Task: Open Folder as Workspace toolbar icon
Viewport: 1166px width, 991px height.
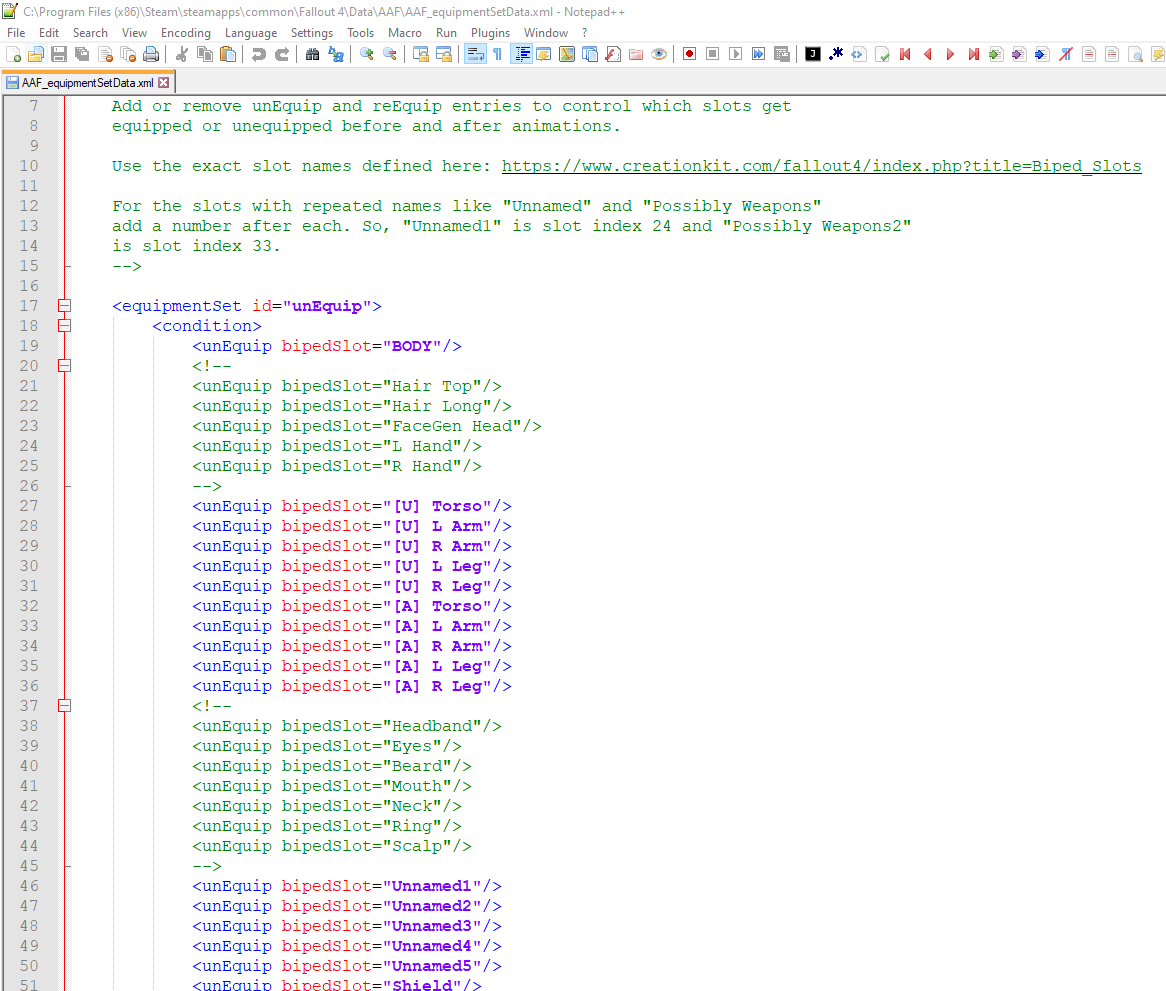Action: pyautogui.click(x=636, y=54)
